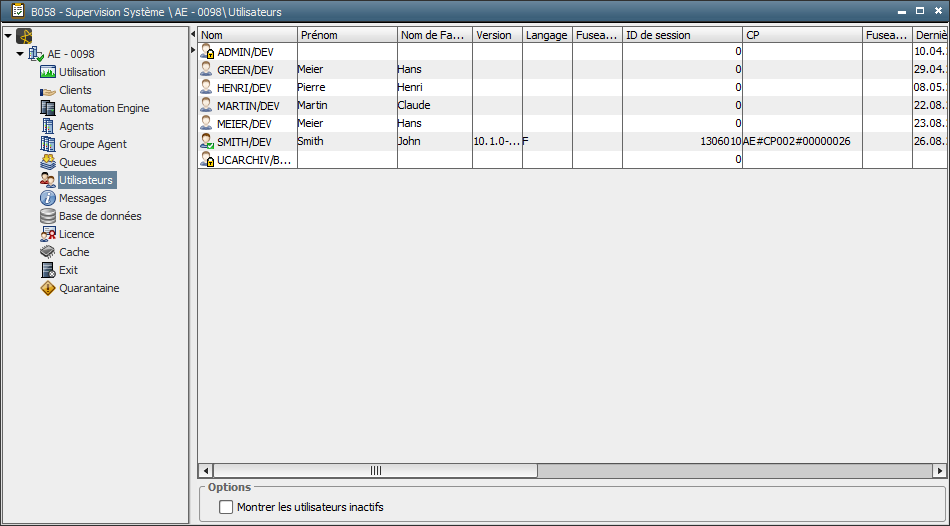Click the horizontal scrollbar right arrow
The image size is (950, 526).
pos(939,470)
